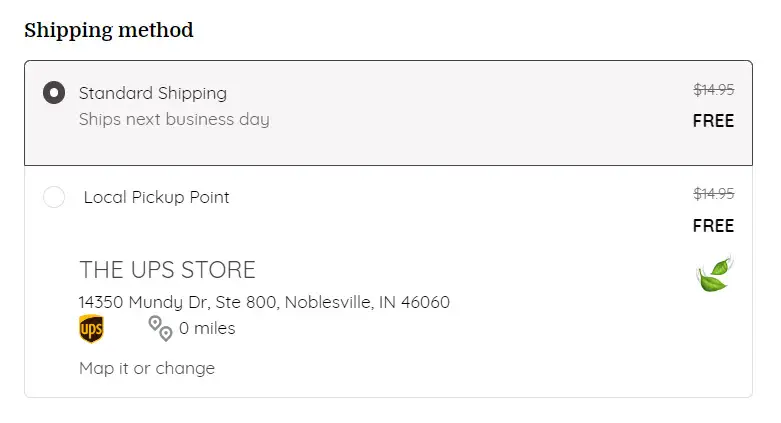Click the crossed-out $14.95 for Local Pickup
The image size is (781, 423).
[714, 193]
